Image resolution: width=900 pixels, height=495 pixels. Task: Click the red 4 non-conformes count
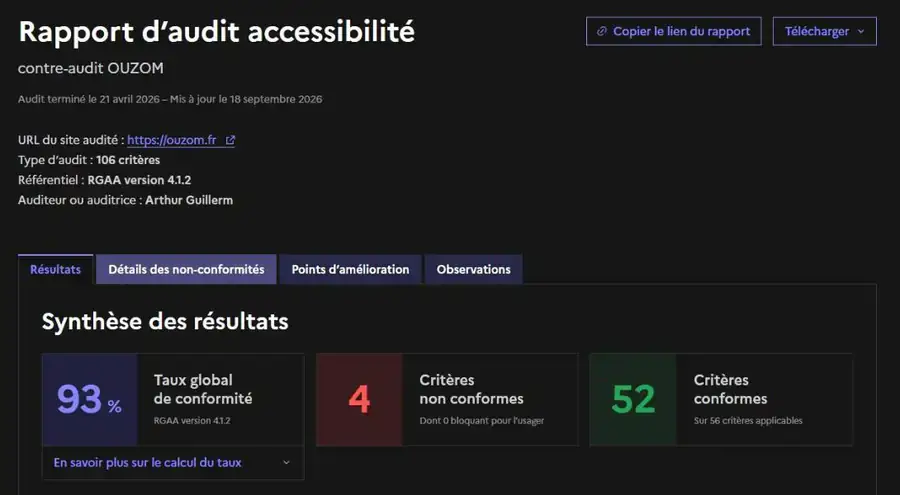[359, 400]
